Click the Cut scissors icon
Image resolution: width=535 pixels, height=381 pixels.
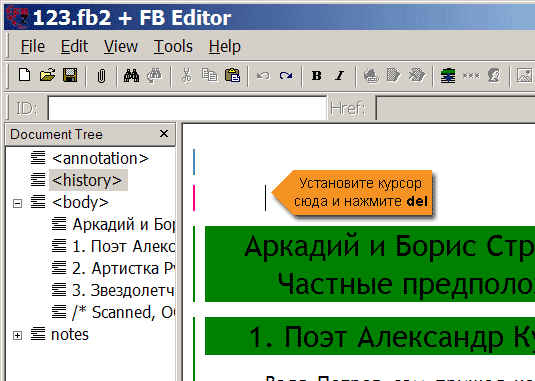(186, 75)
